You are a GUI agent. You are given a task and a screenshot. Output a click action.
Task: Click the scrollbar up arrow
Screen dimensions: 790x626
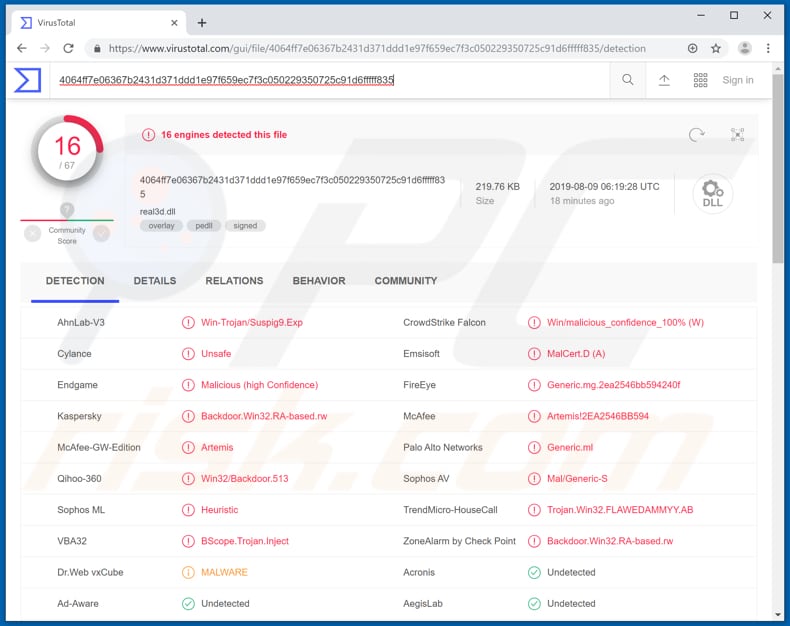pyautogui.click(x=778, y=68)
